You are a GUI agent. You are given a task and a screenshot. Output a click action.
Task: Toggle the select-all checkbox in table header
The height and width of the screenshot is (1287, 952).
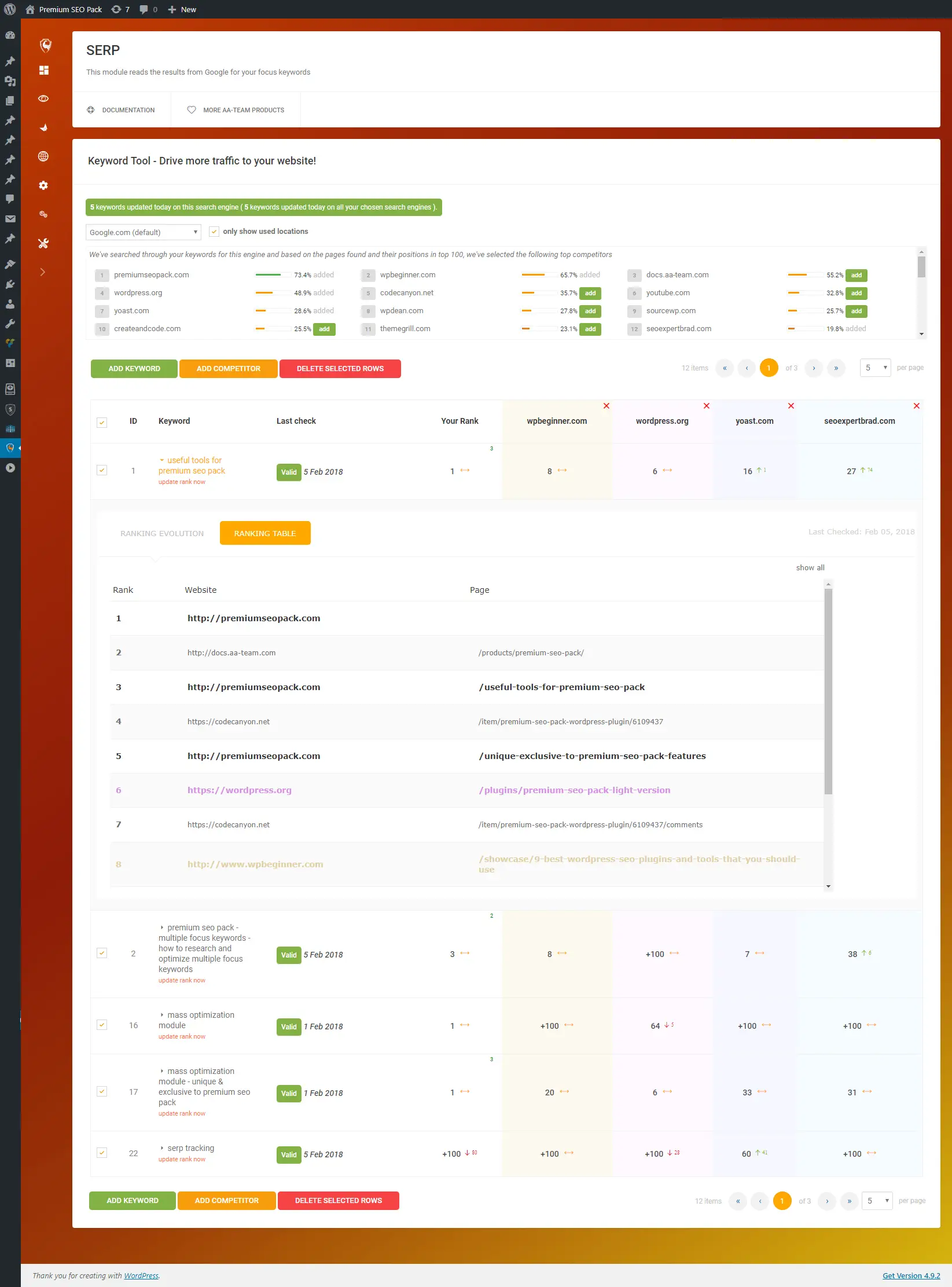102,422
